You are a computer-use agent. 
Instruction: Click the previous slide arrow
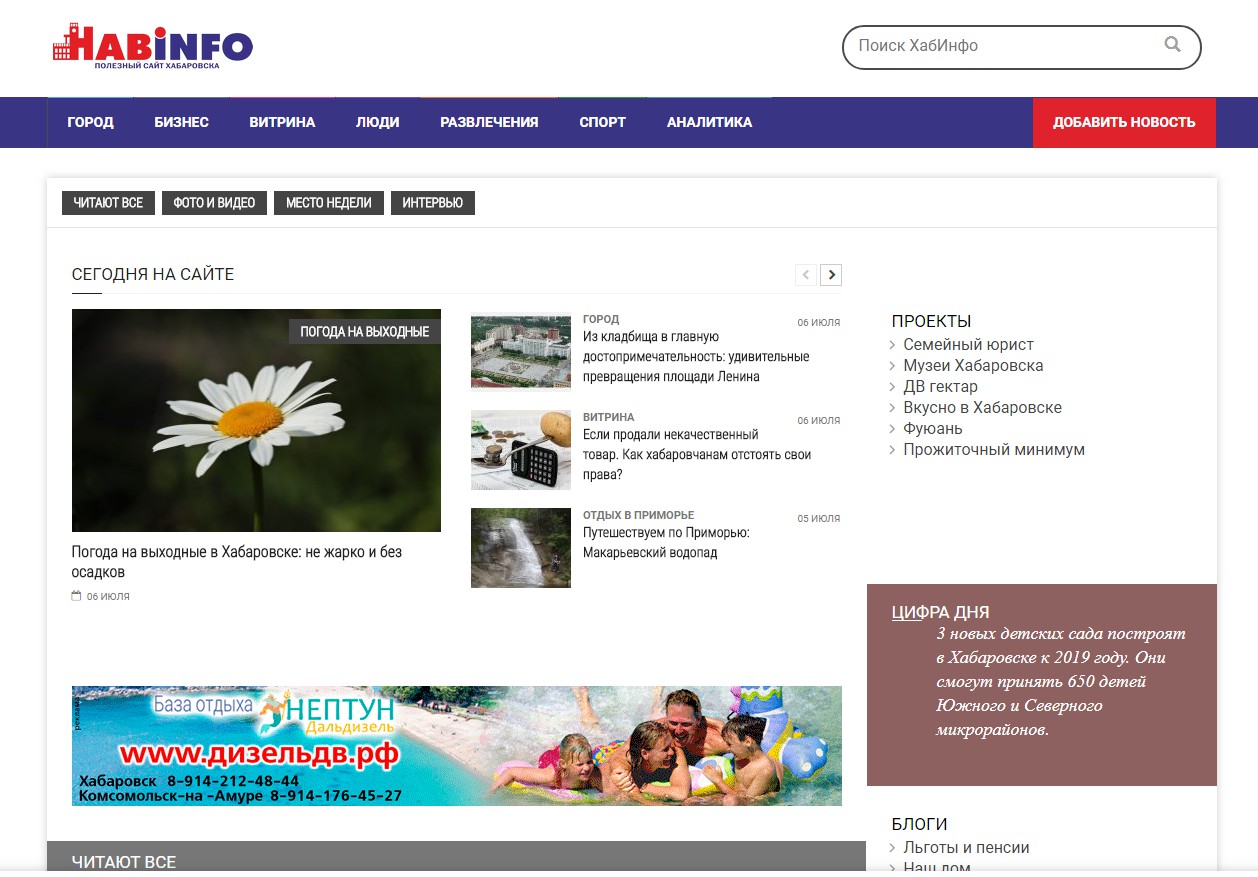coord(806,275)
